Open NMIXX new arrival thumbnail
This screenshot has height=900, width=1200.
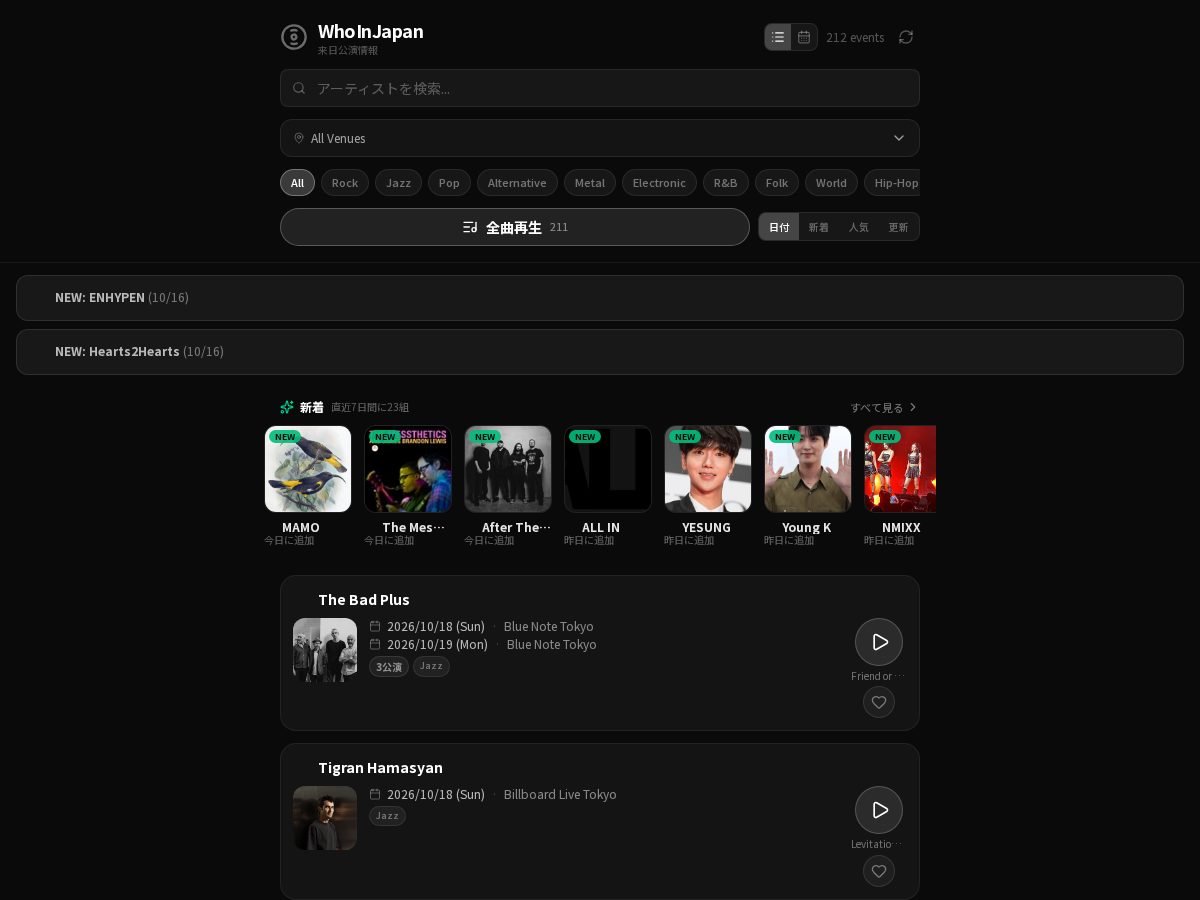[900, 469]
